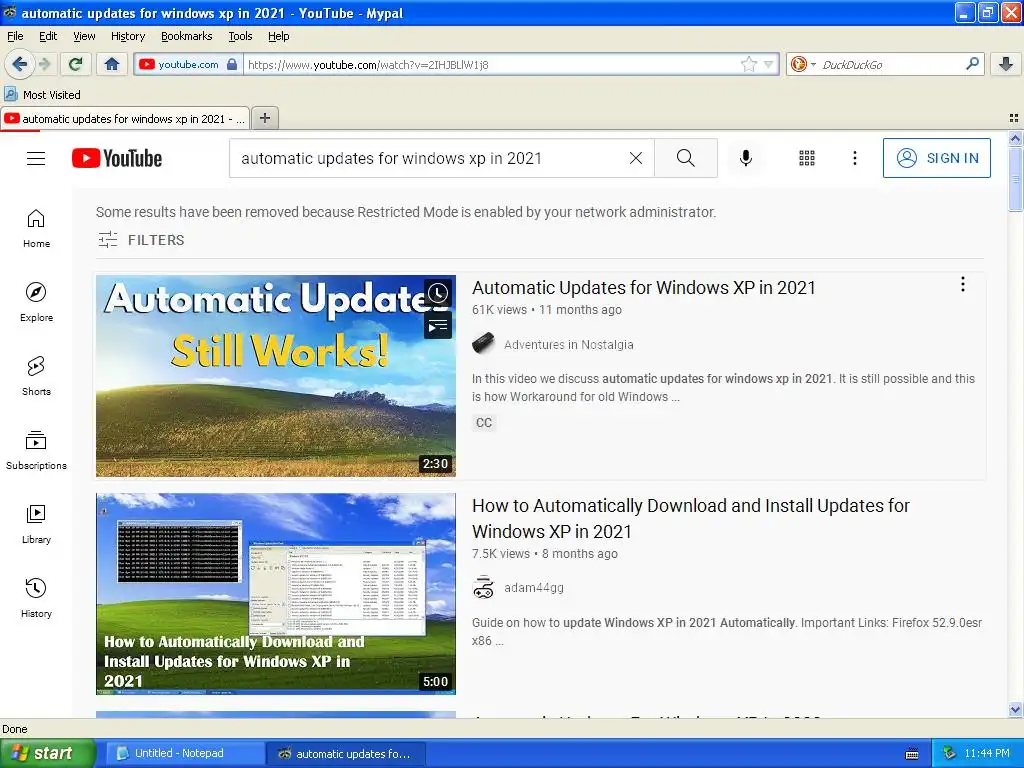Open Library in YouTube sidebar
1024x768 pixels.
tap(36, 524)
